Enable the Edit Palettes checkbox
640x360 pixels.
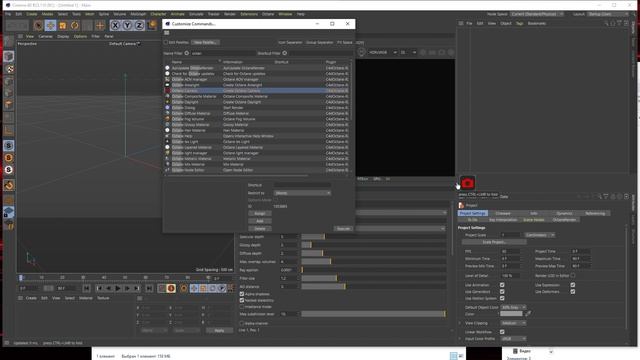tap(166, 42)
